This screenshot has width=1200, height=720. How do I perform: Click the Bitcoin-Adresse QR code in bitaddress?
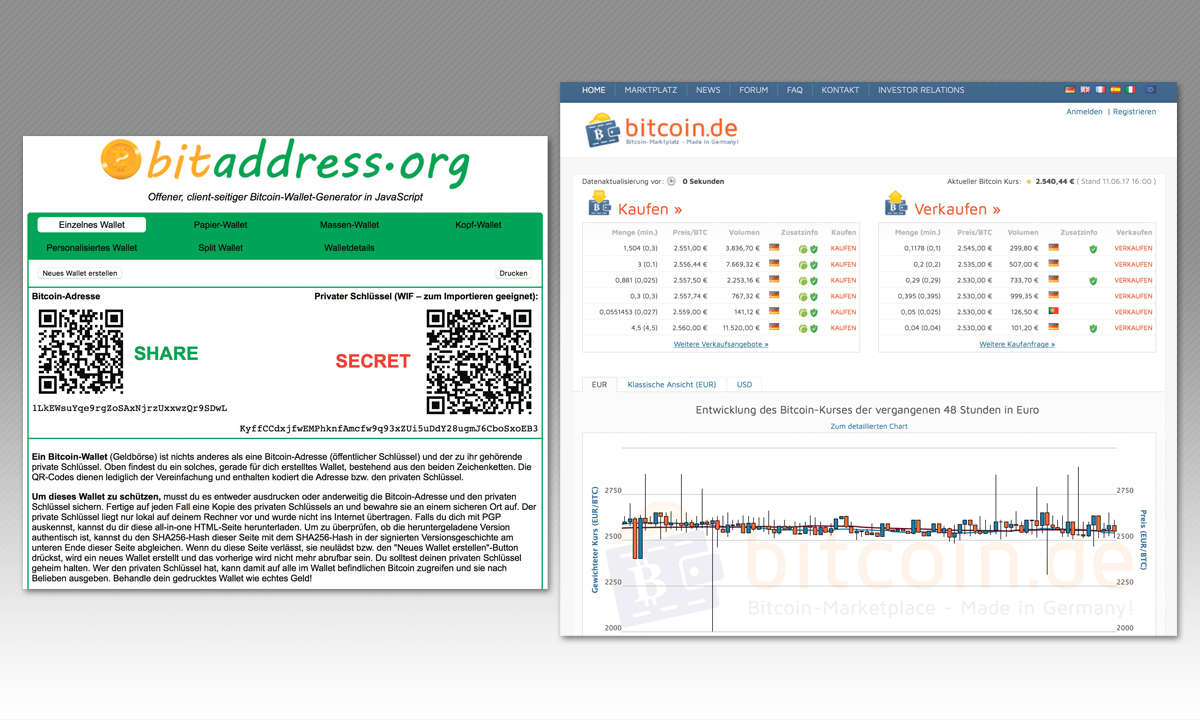tap(81, 351)
